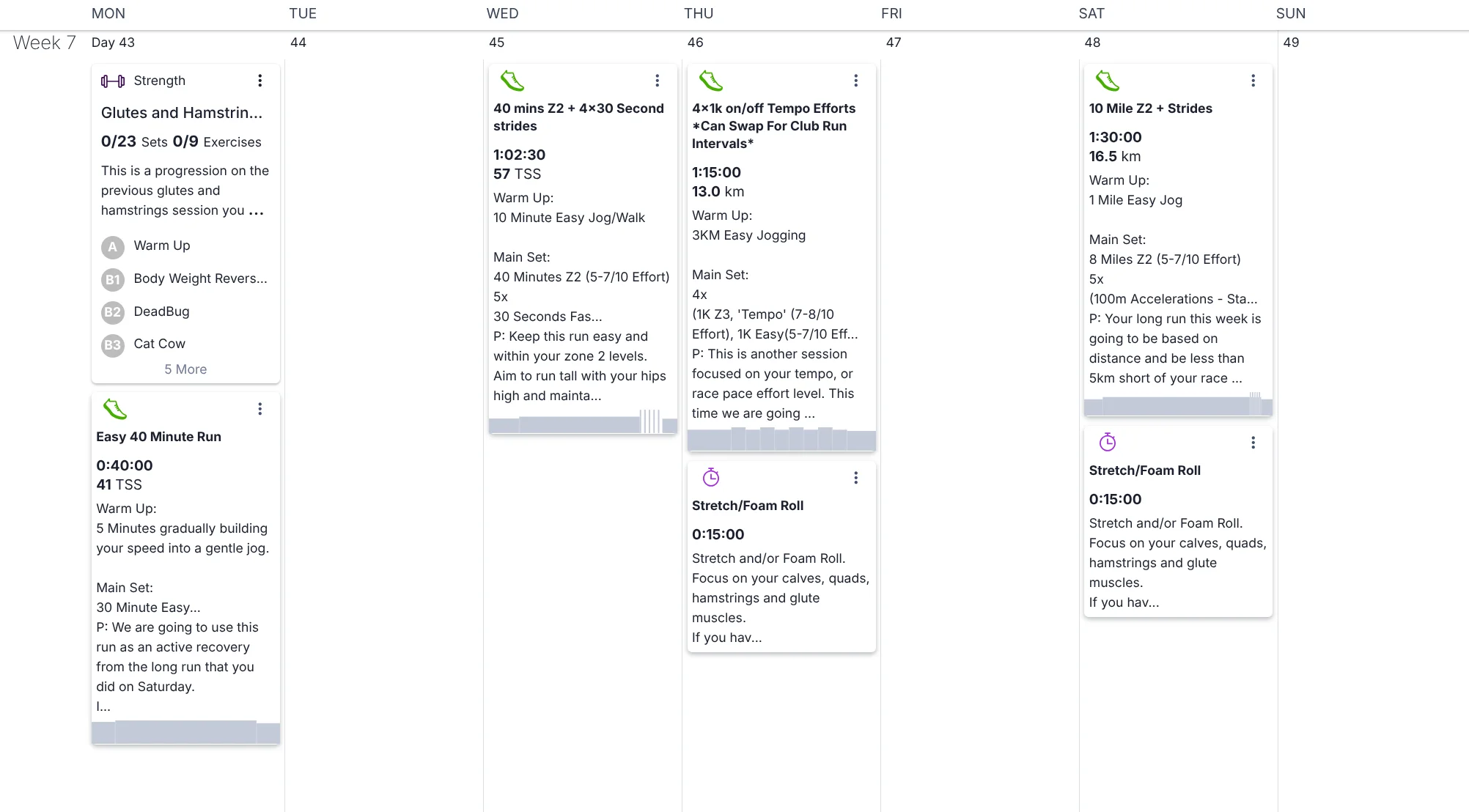Open the three-dot menu on Thursday's Stretch/Foam Roll
The image size is (1469, 812).
click(x=855, y=478)
